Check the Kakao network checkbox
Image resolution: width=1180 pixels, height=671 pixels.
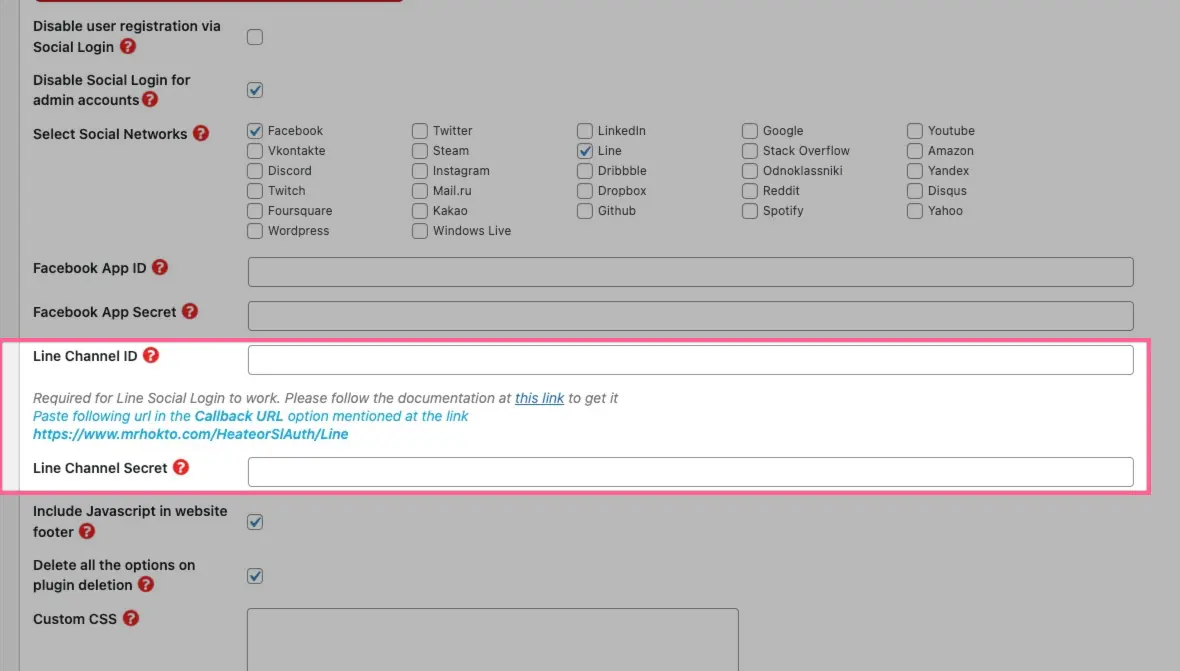click(420, 211)
